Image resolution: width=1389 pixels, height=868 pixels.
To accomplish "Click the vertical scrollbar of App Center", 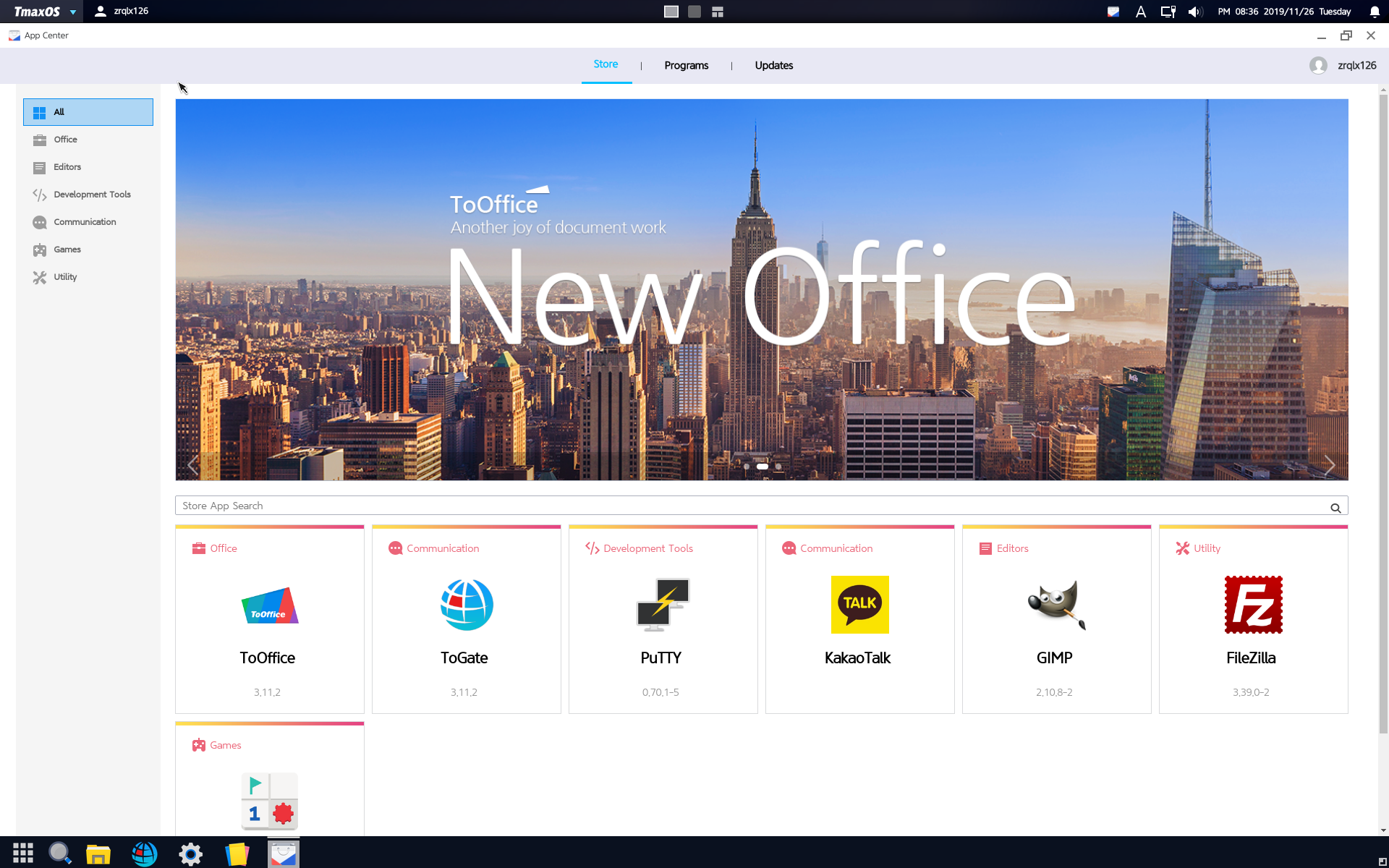I will click(x=1383, y=412).
